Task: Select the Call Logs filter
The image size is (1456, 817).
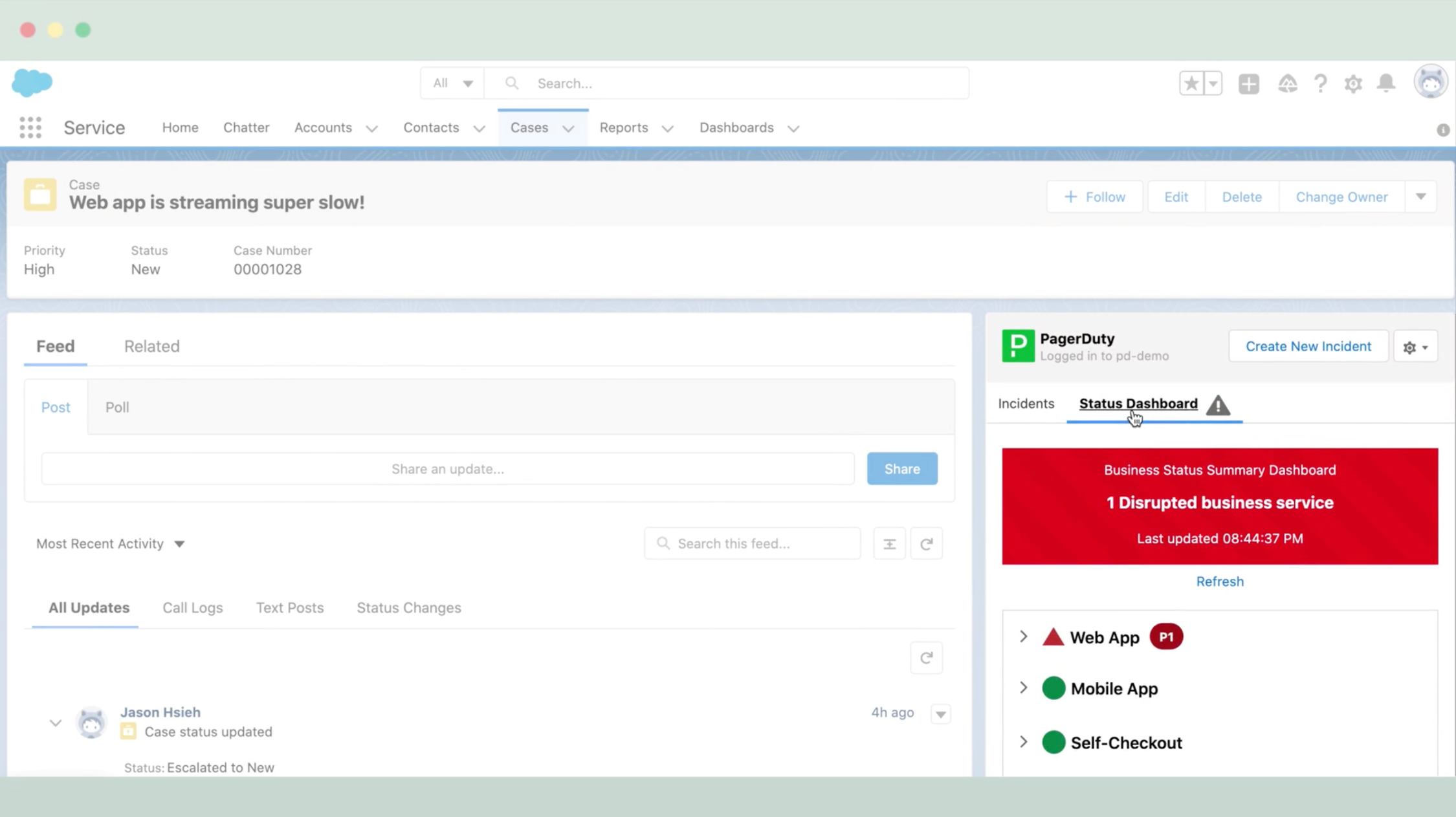Action: click(x=192, y=607)
